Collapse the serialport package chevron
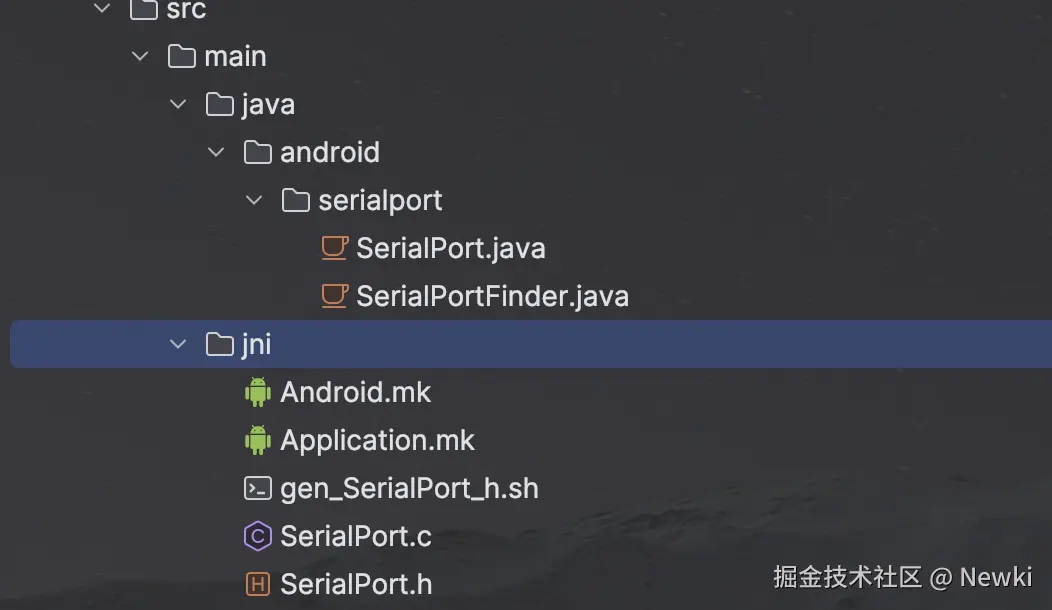This screenshot has height=610, width=1052. [254, 200]
